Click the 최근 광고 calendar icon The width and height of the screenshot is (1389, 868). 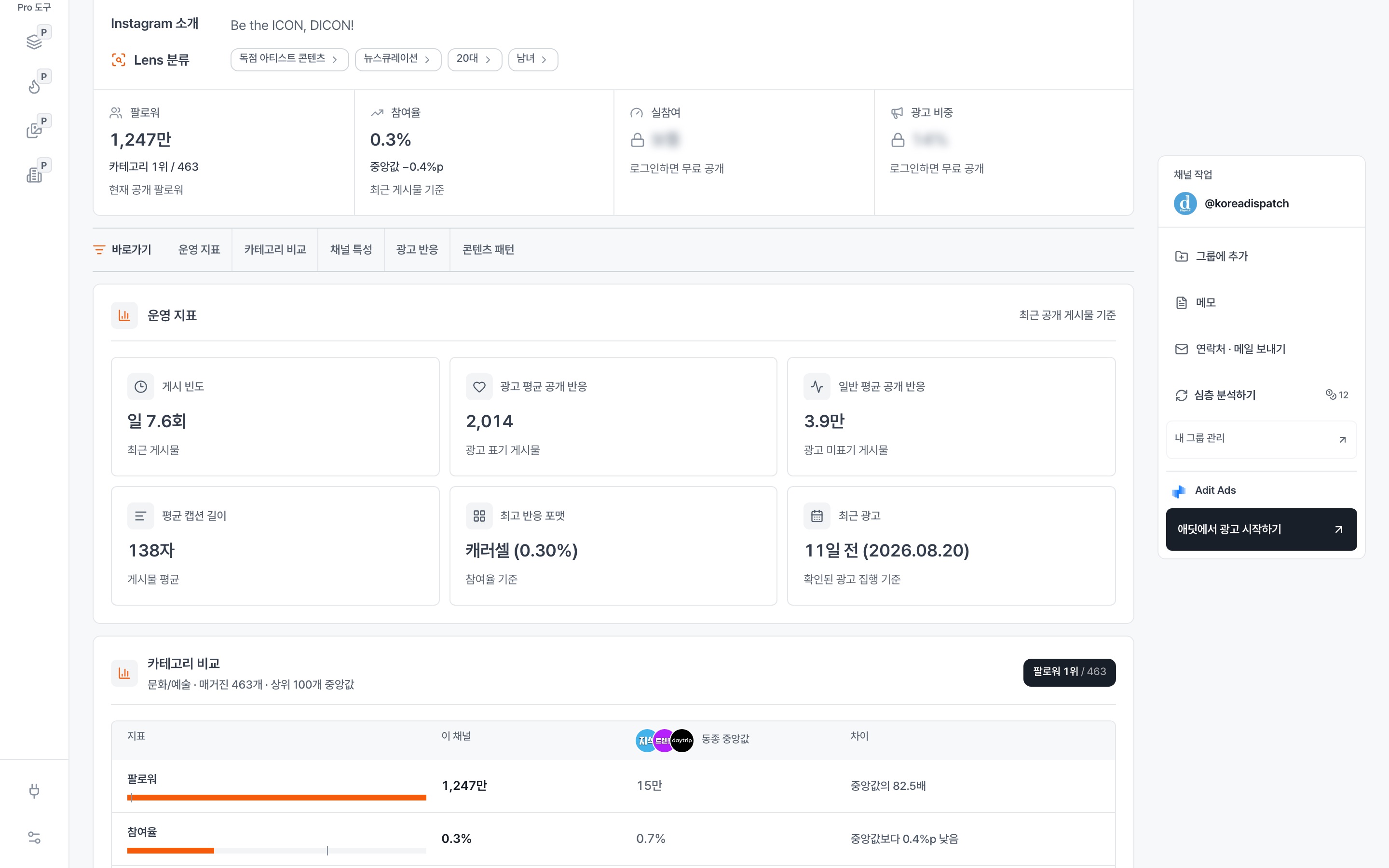[817, 516]
